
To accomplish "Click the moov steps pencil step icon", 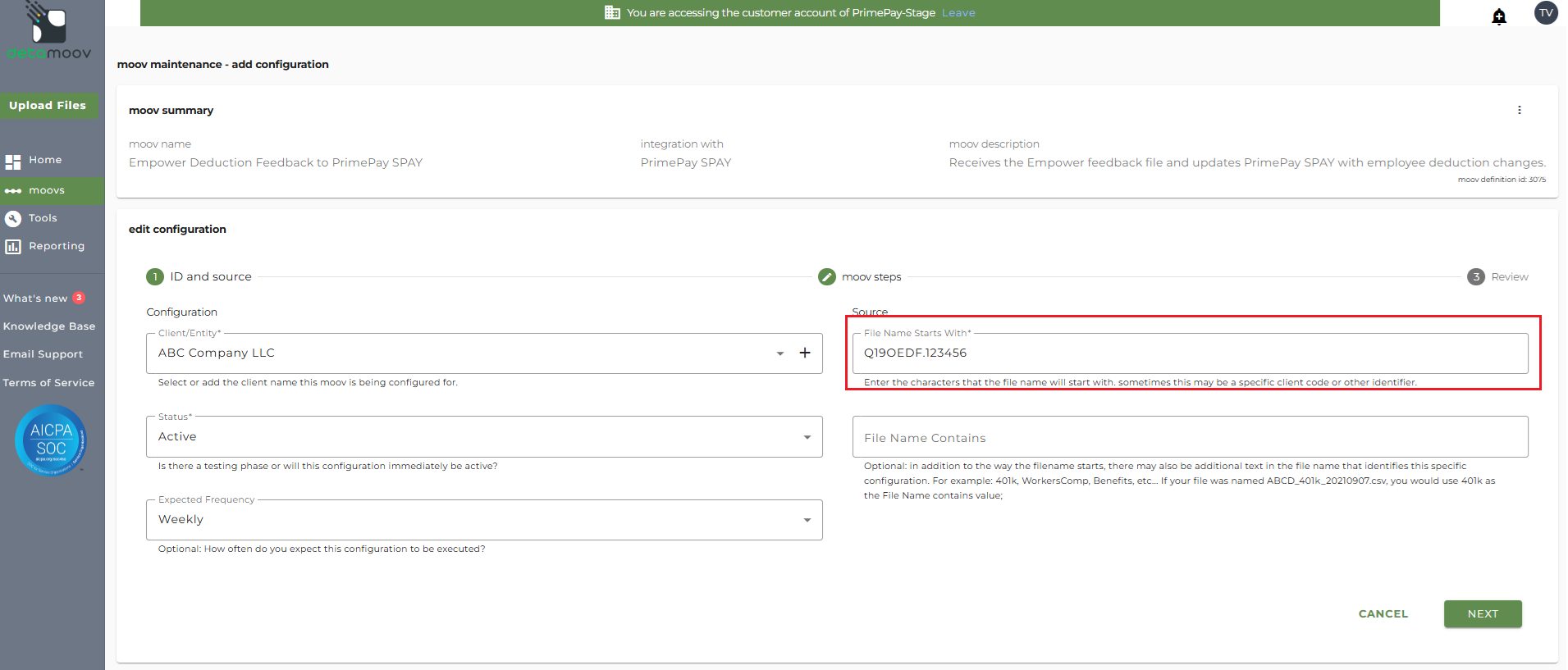I will pyautogui.click(x=826, y=277).
